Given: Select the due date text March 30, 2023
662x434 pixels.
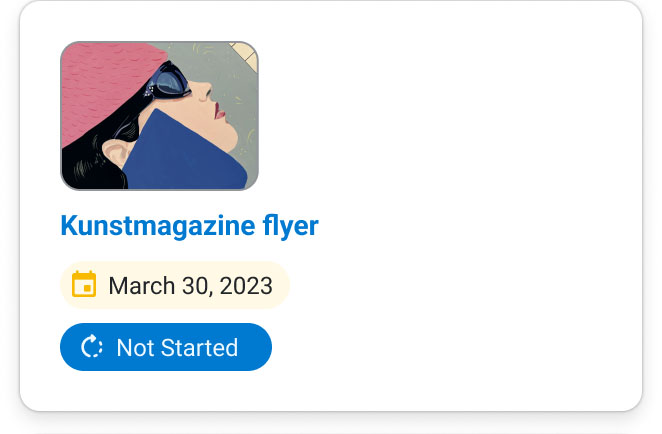Looking at the screenshot, I should 190,285.
